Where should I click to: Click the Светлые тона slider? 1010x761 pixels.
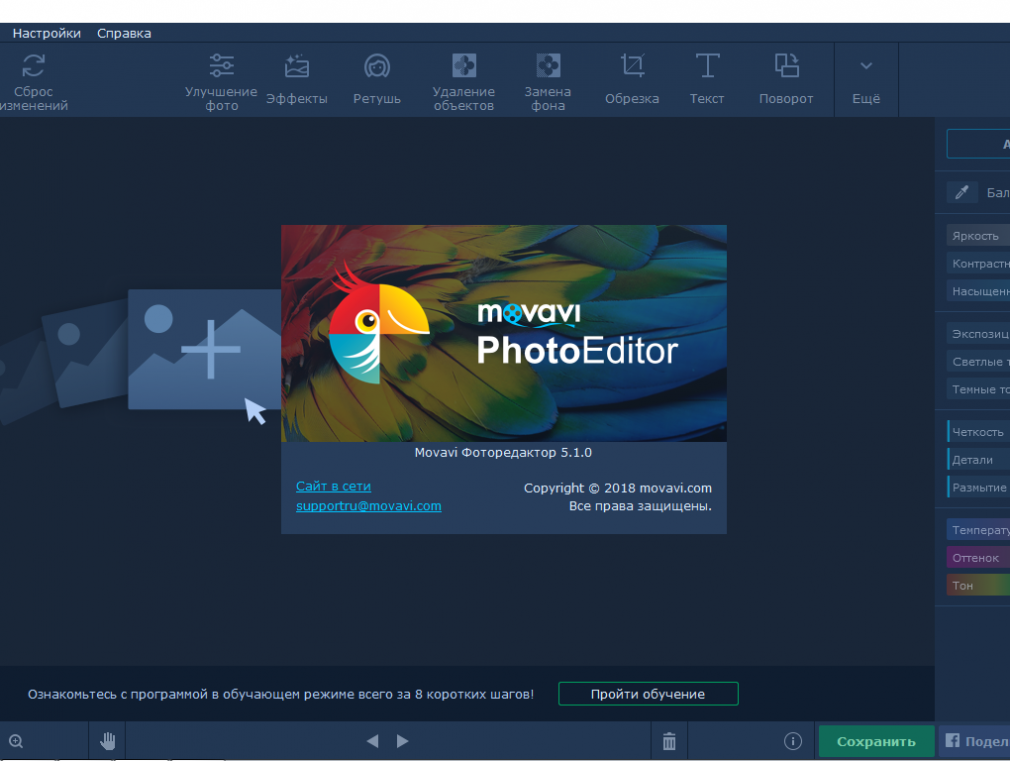click(978, 361)
